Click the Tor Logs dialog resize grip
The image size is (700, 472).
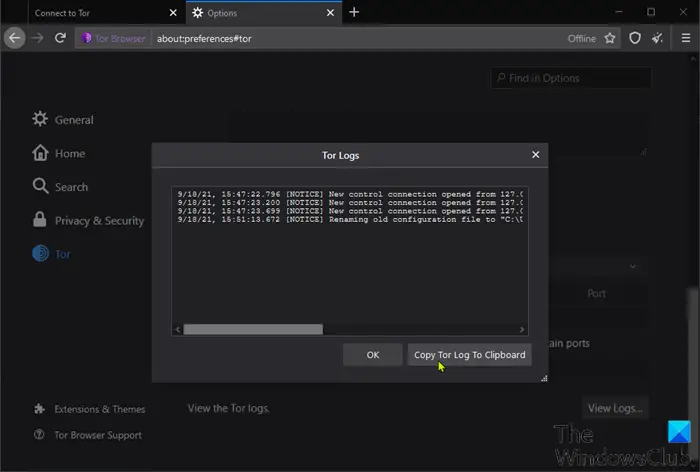tap(544, 378)
